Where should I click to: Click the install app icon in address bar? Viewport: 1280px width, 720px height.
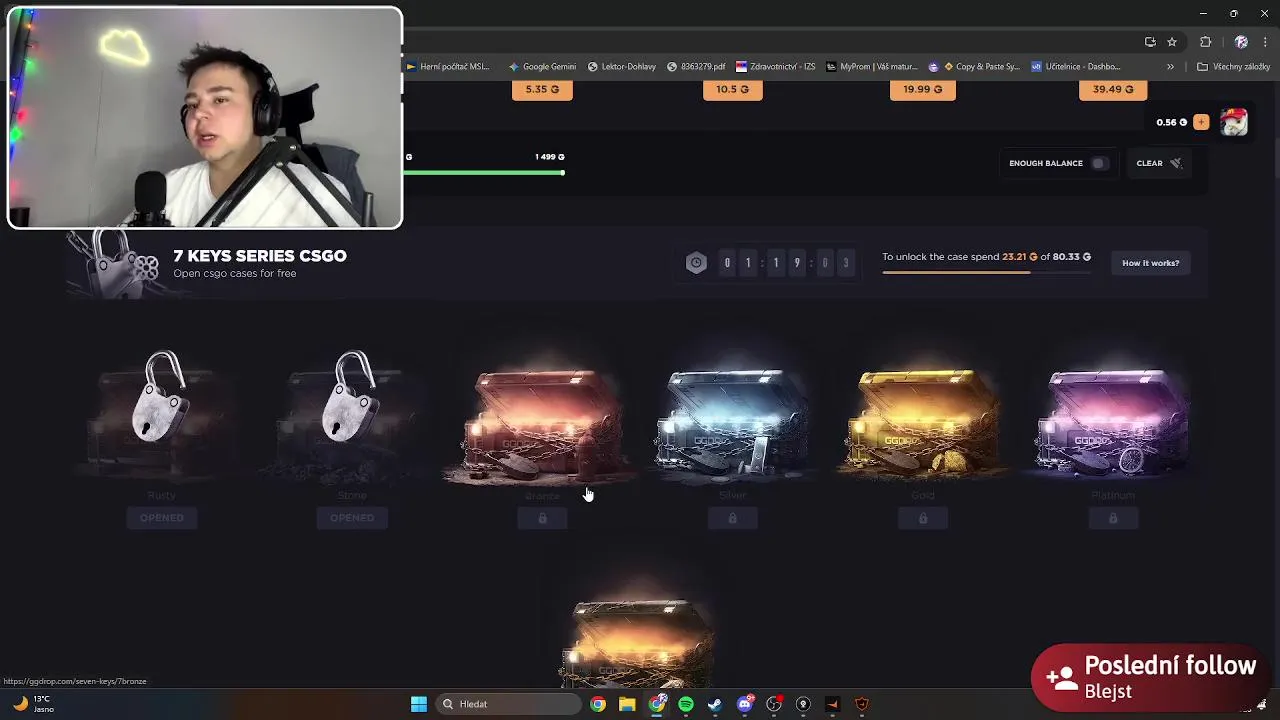[x=1150, y=42]
